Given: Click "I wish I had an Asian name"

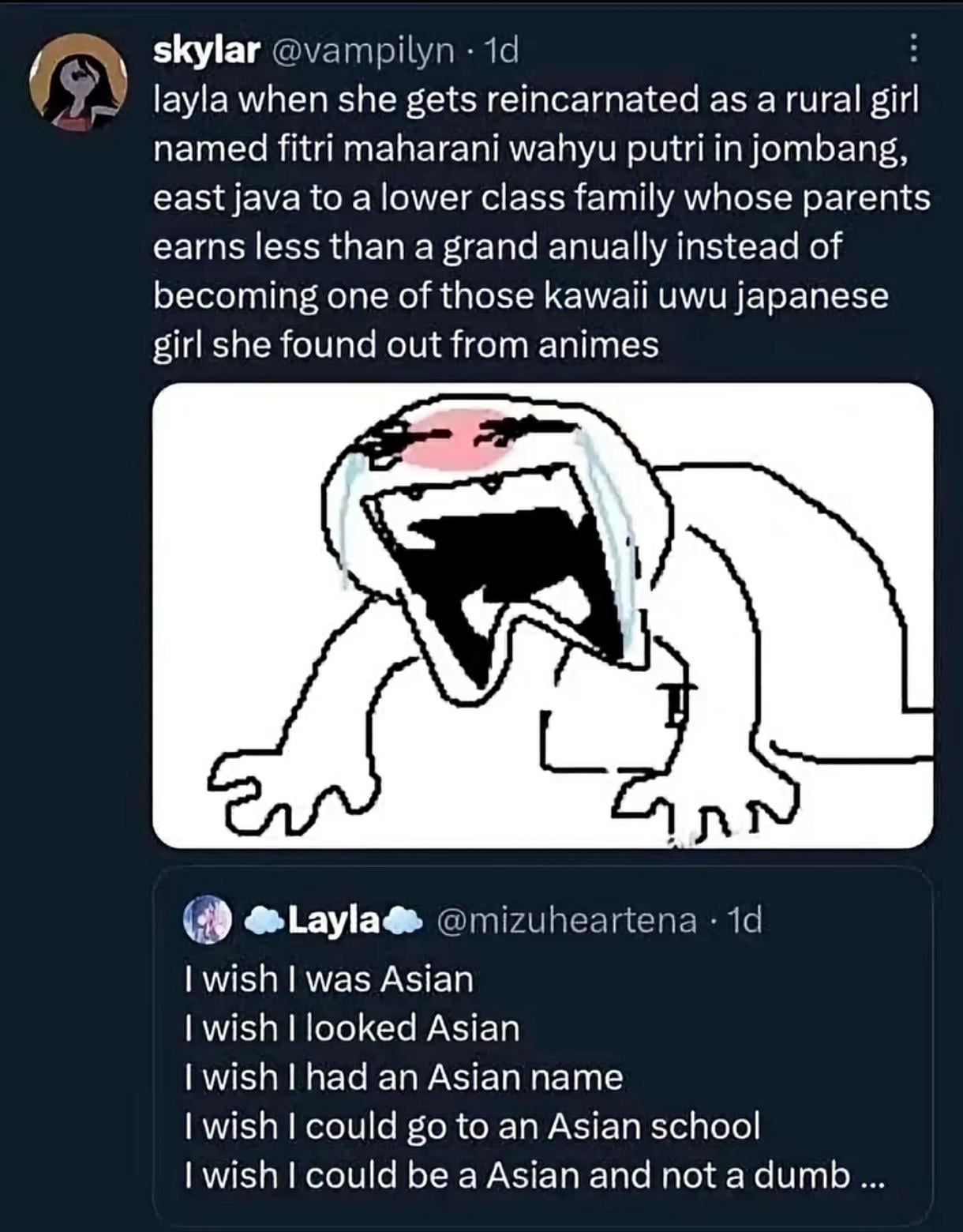Looking at the screenshot, I should [403, 1077].
